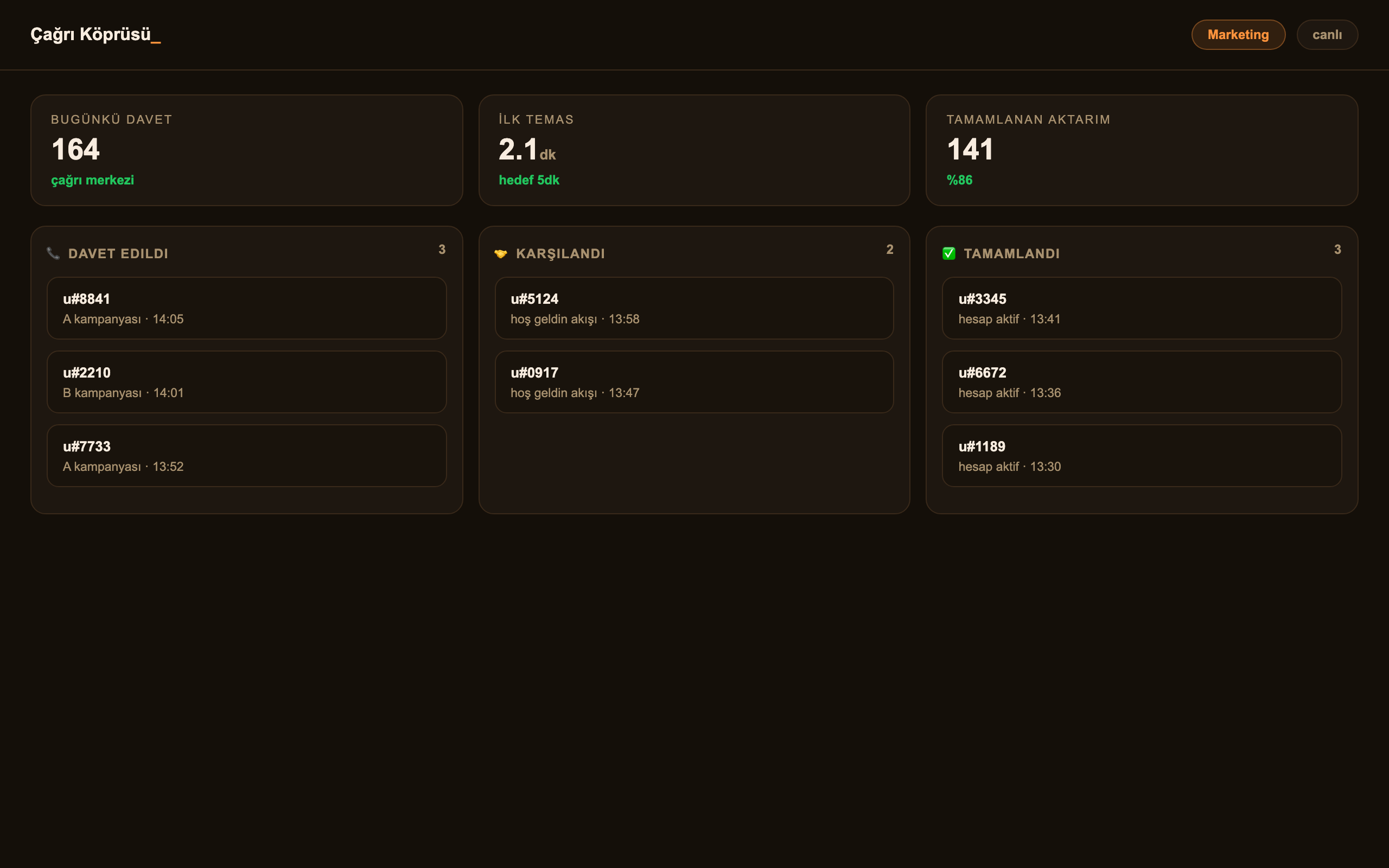The height and width of the screenshot is (868, 1389).
Task: Open card u#3345 hesap aktif
Action: coord(1142,308)
